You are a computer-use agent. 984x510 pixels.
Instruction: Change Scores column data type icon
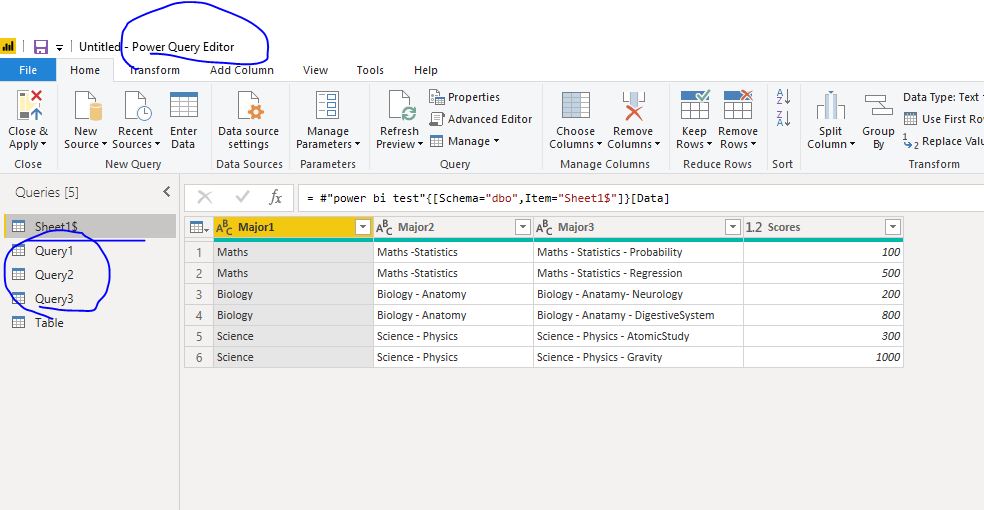[x=754, y=227]
